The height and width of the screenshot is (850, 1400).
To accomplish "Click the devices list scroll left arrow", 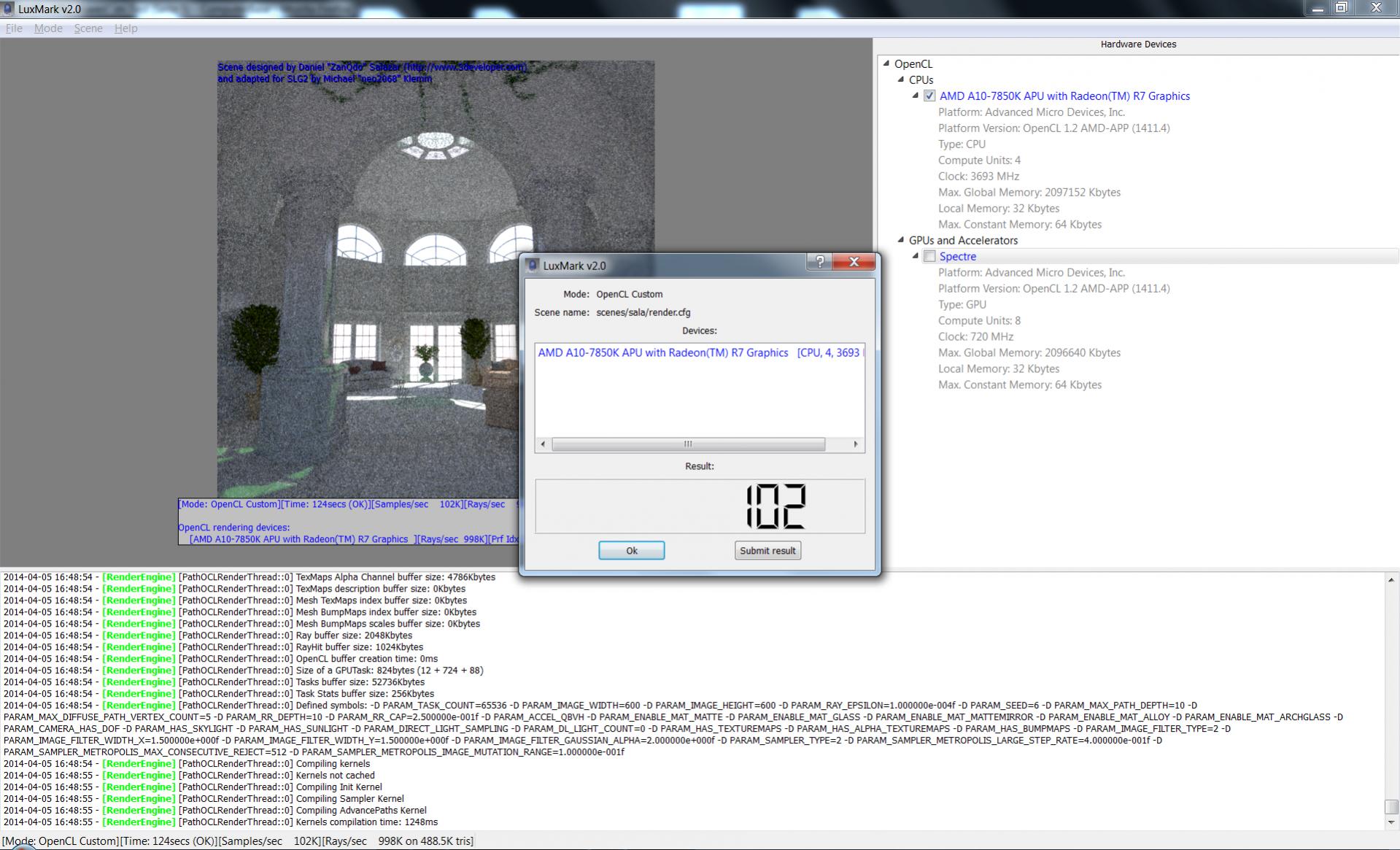I will pos(542,444).
